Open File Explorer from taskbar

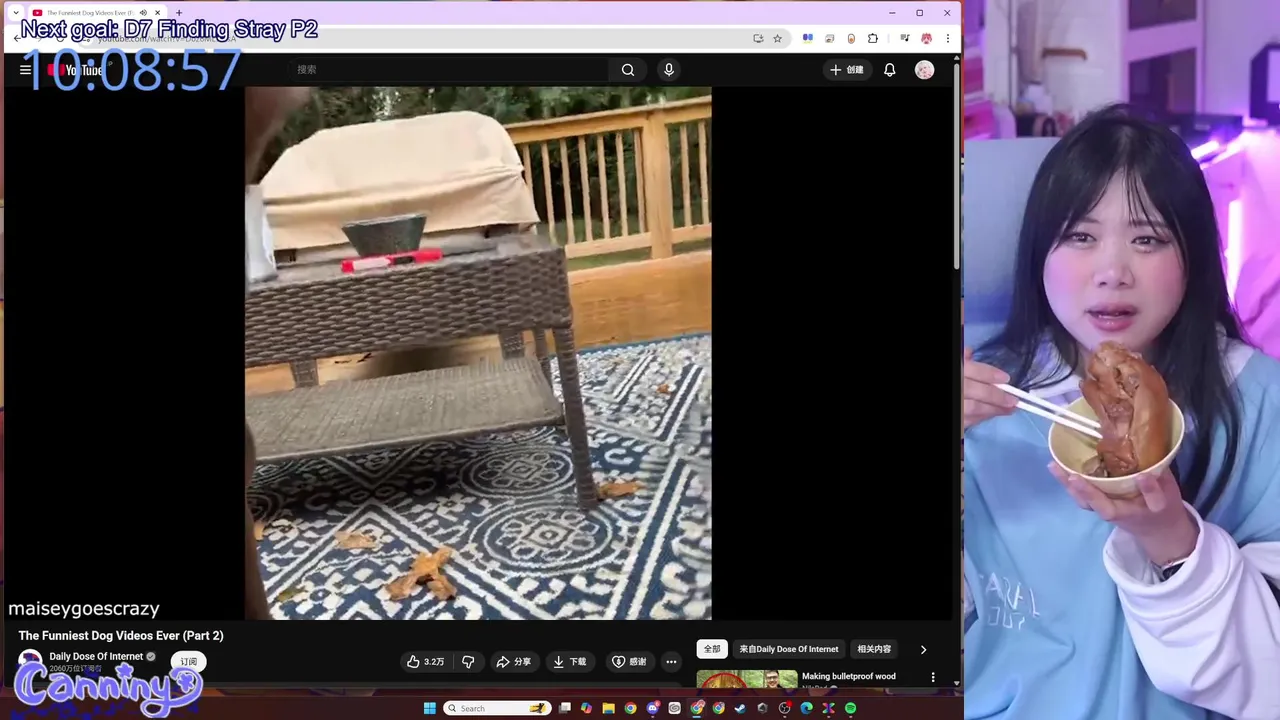click(x=608, y=708)
